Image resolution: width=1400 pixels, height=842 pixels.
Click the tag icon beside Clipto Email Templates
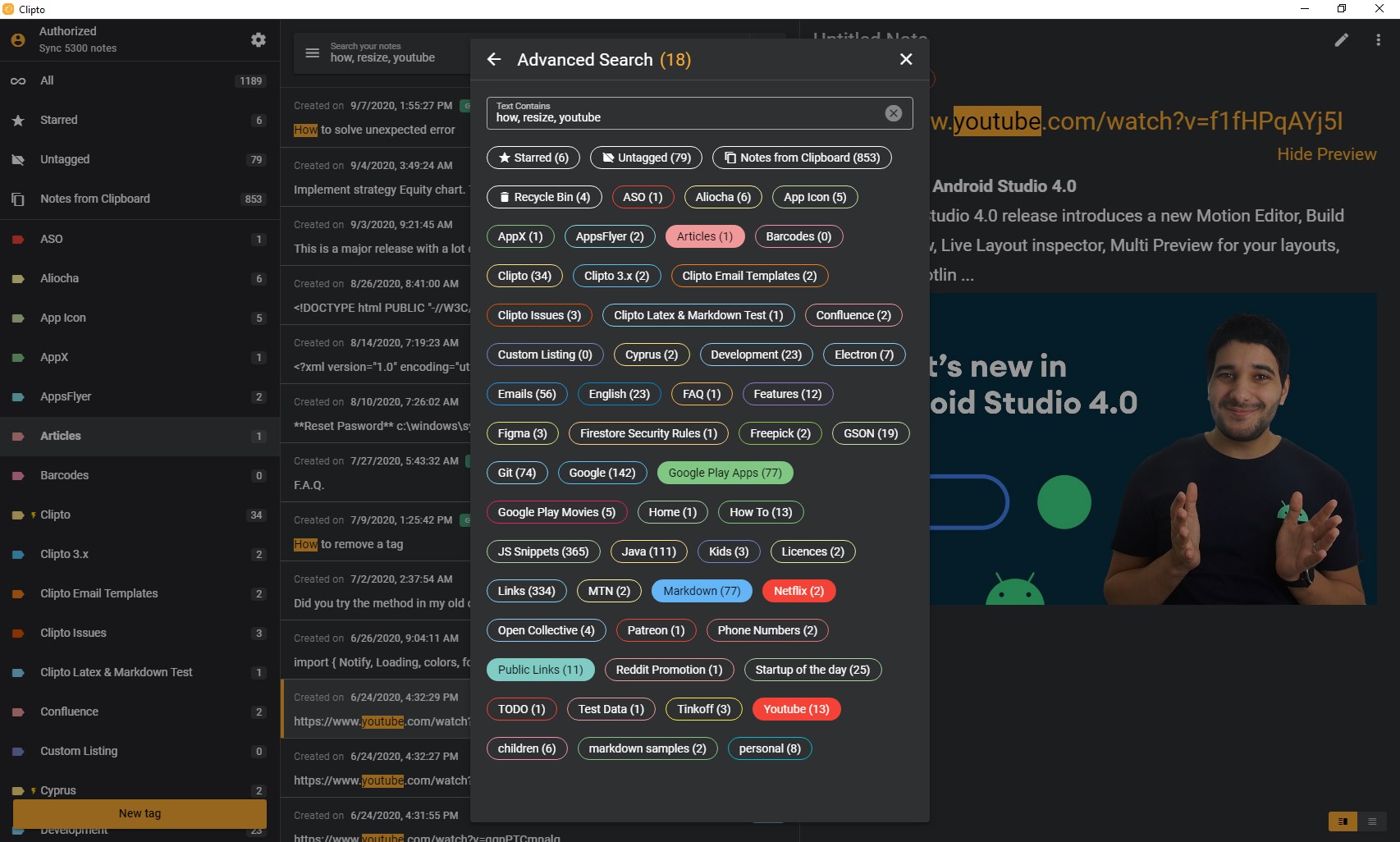click(18, 593)
